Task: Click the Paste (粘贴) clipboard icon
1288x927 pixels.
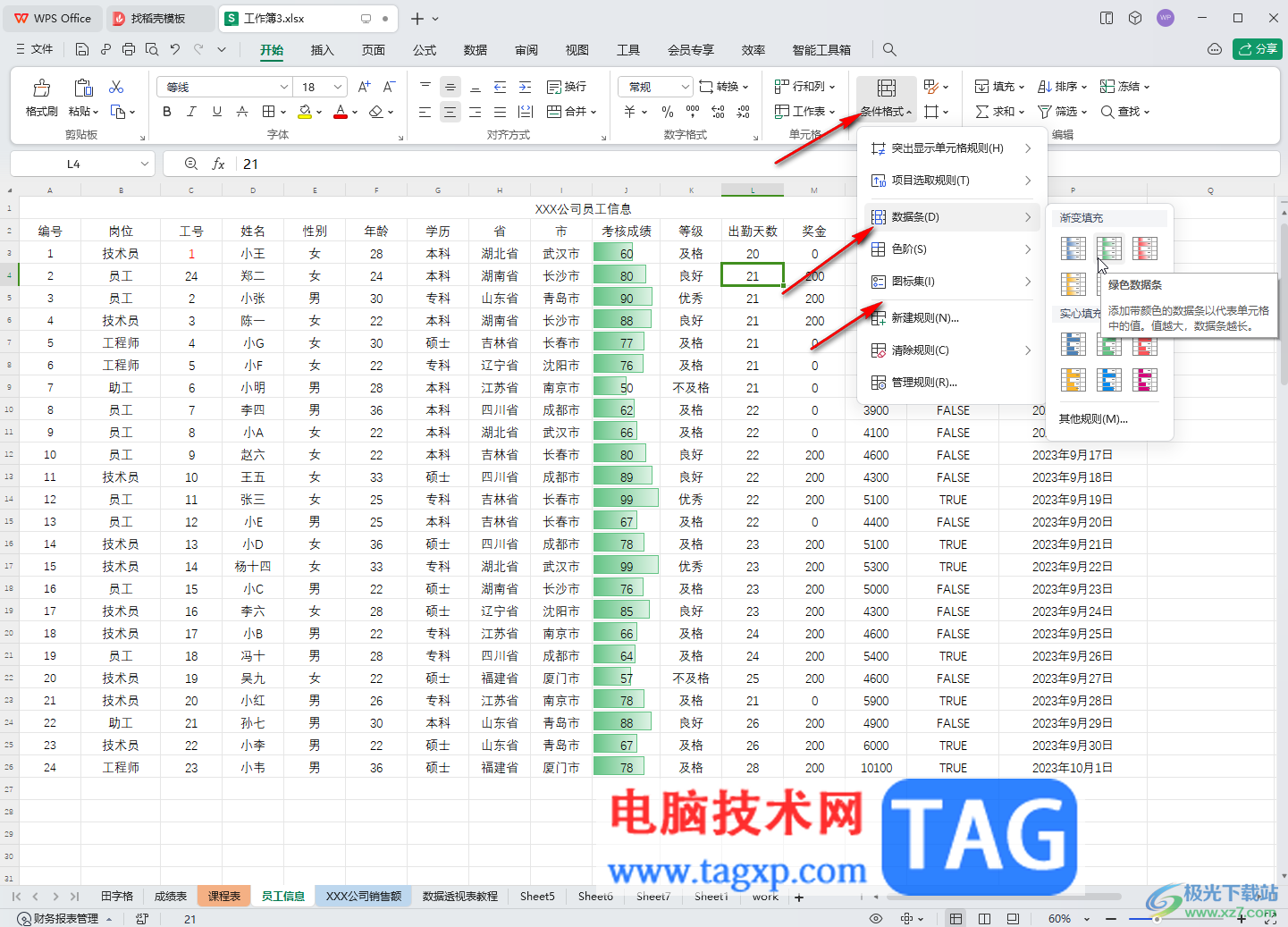Action: coord(83,88)
